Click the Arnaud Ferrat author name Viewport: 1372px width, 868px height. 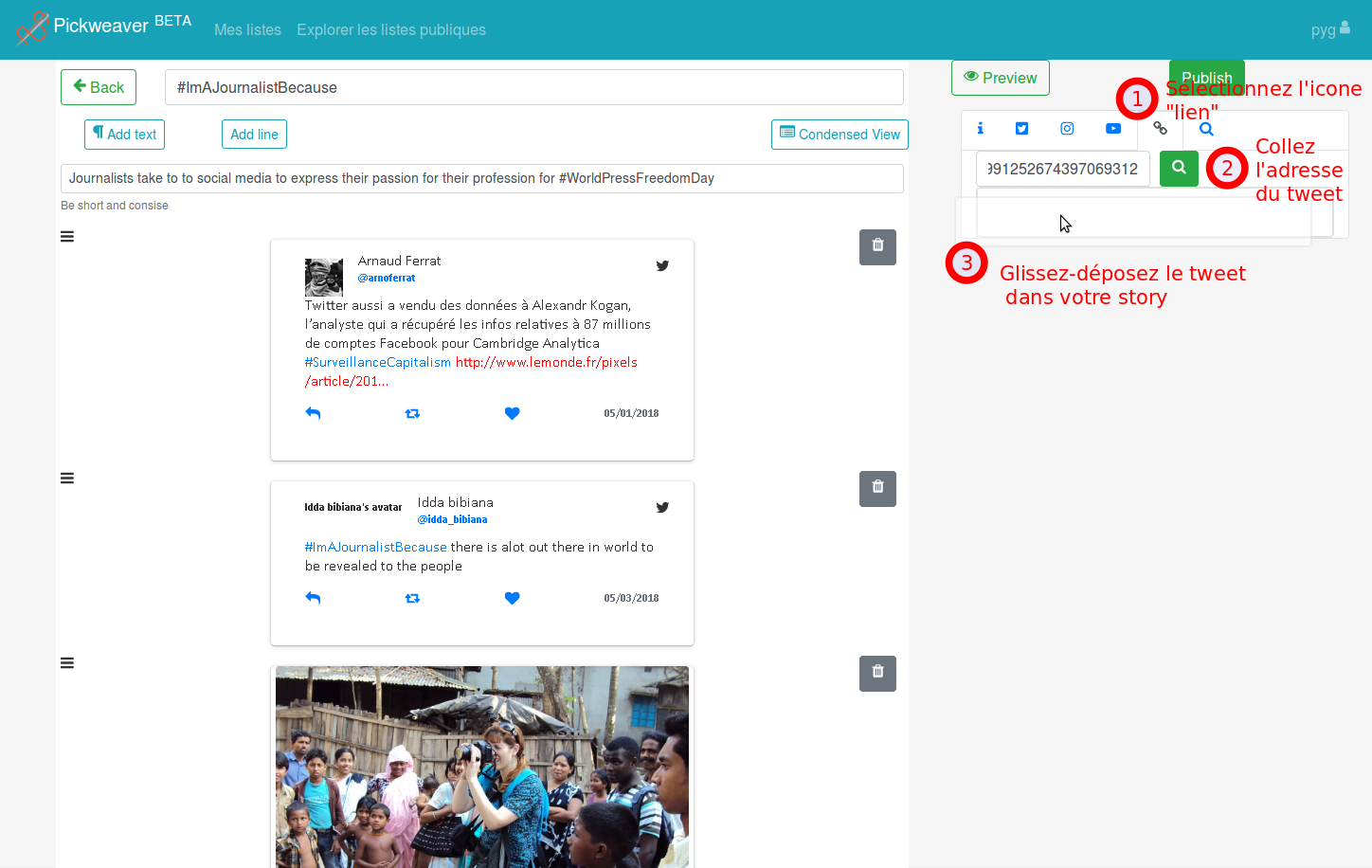(399, 261)
